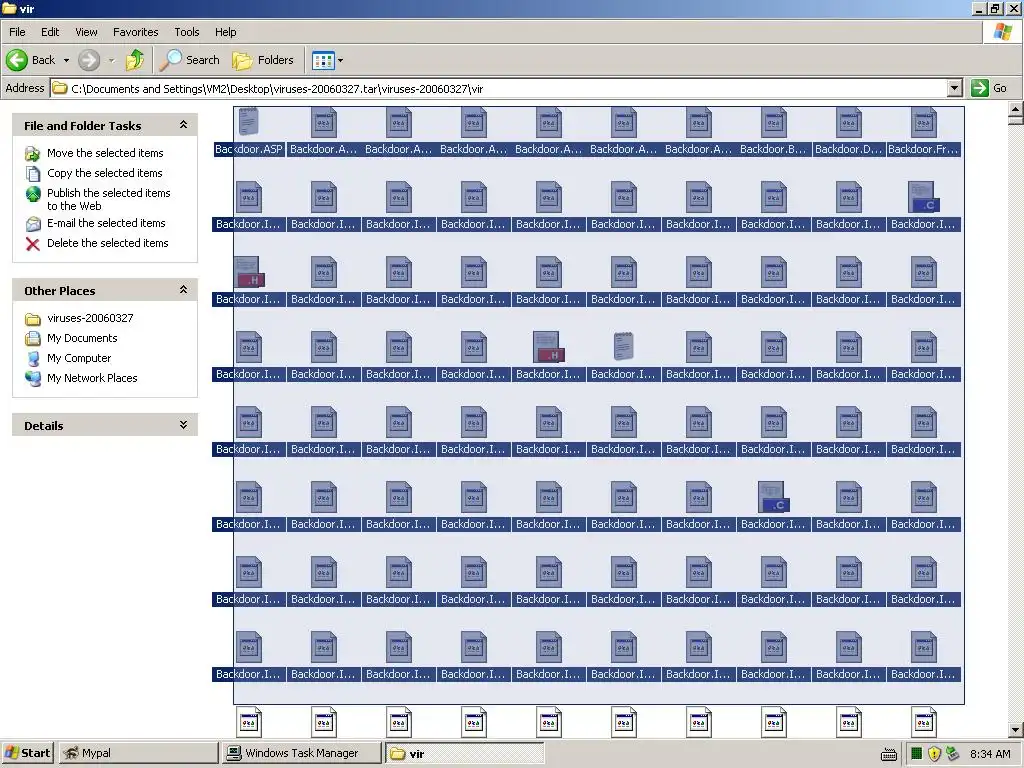Click the red X Delete icon
The width and height of the screenshot is (1024, 768).
(x=33, y=244)
